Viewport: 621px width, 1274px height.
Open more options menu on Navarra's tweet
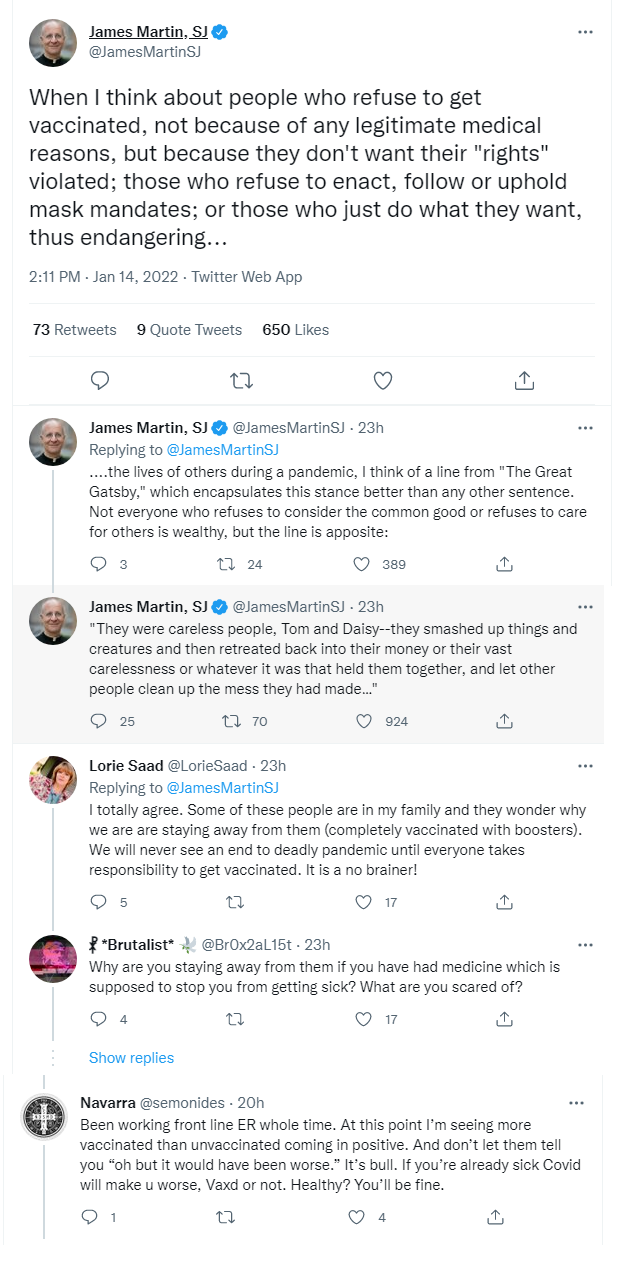[576, 1103]
